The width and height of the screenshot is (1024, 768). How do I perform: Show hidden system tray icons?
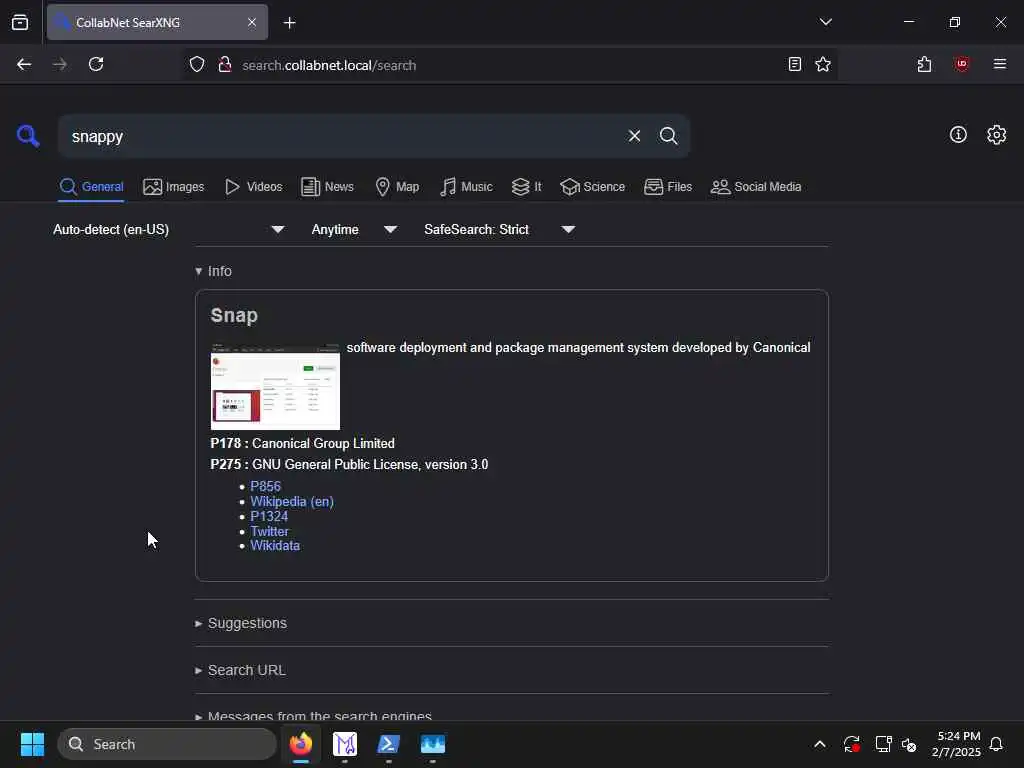pos(820,744)
